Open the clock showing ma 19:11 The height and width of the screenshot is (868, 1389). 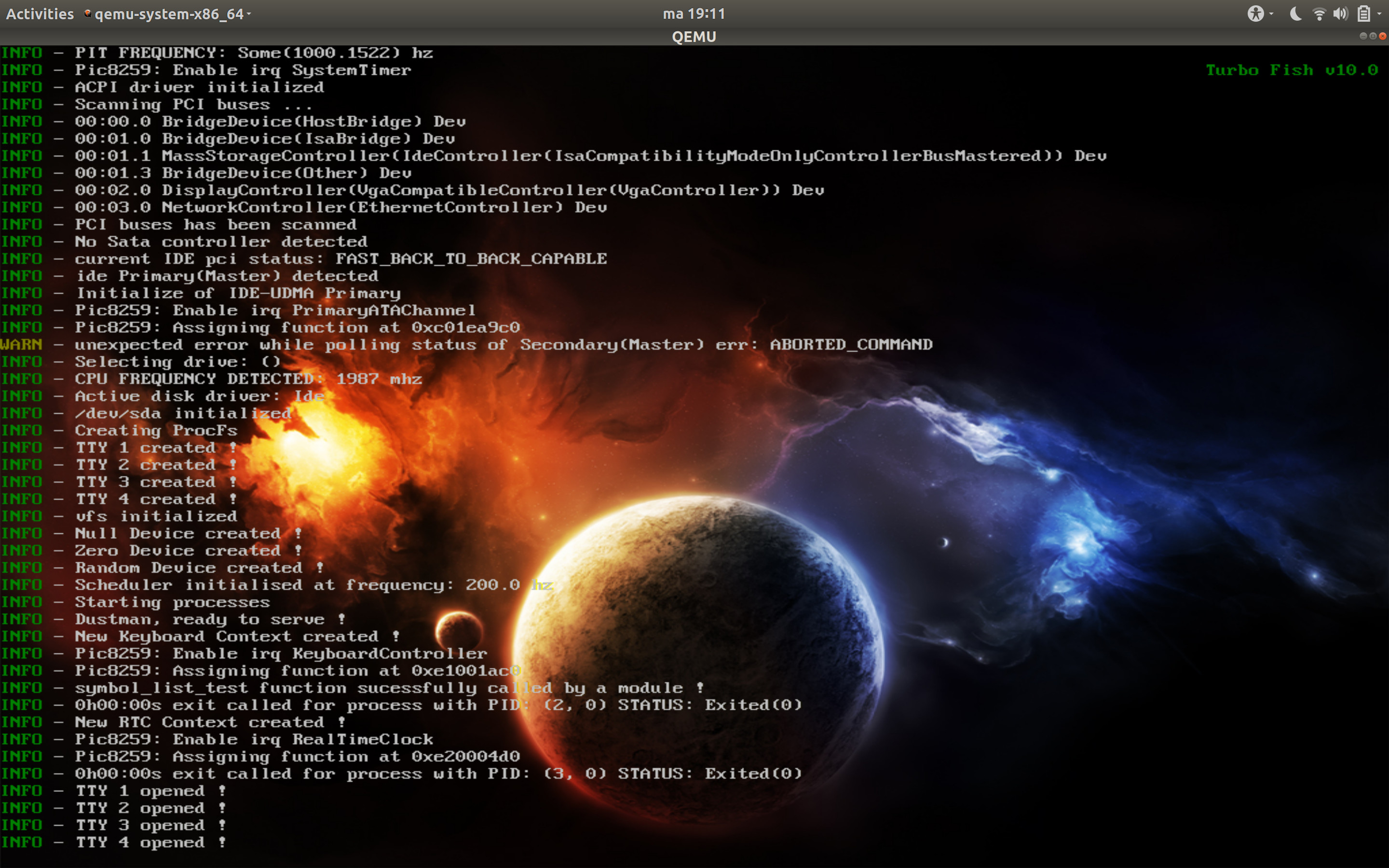coord(694,14)
